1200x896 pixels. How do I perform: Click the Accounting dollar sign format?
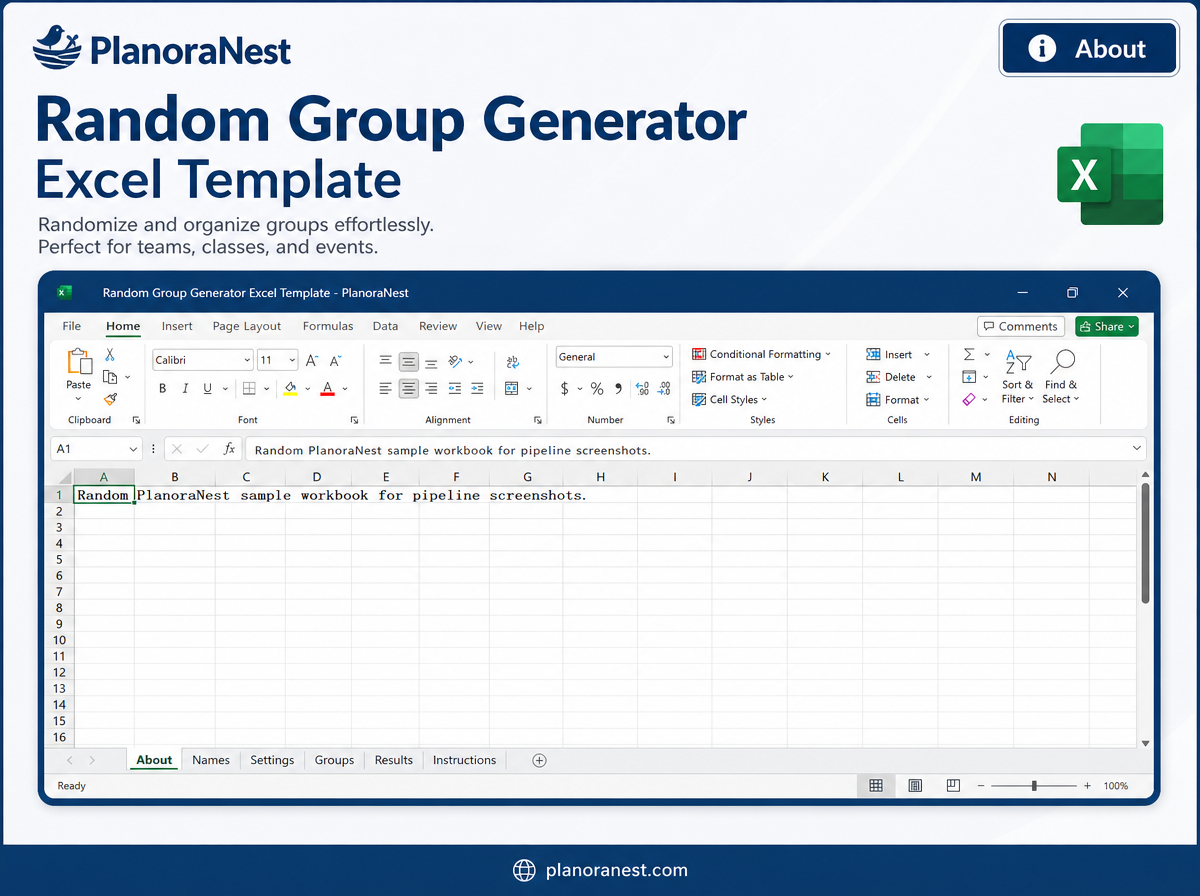[565, 389]
